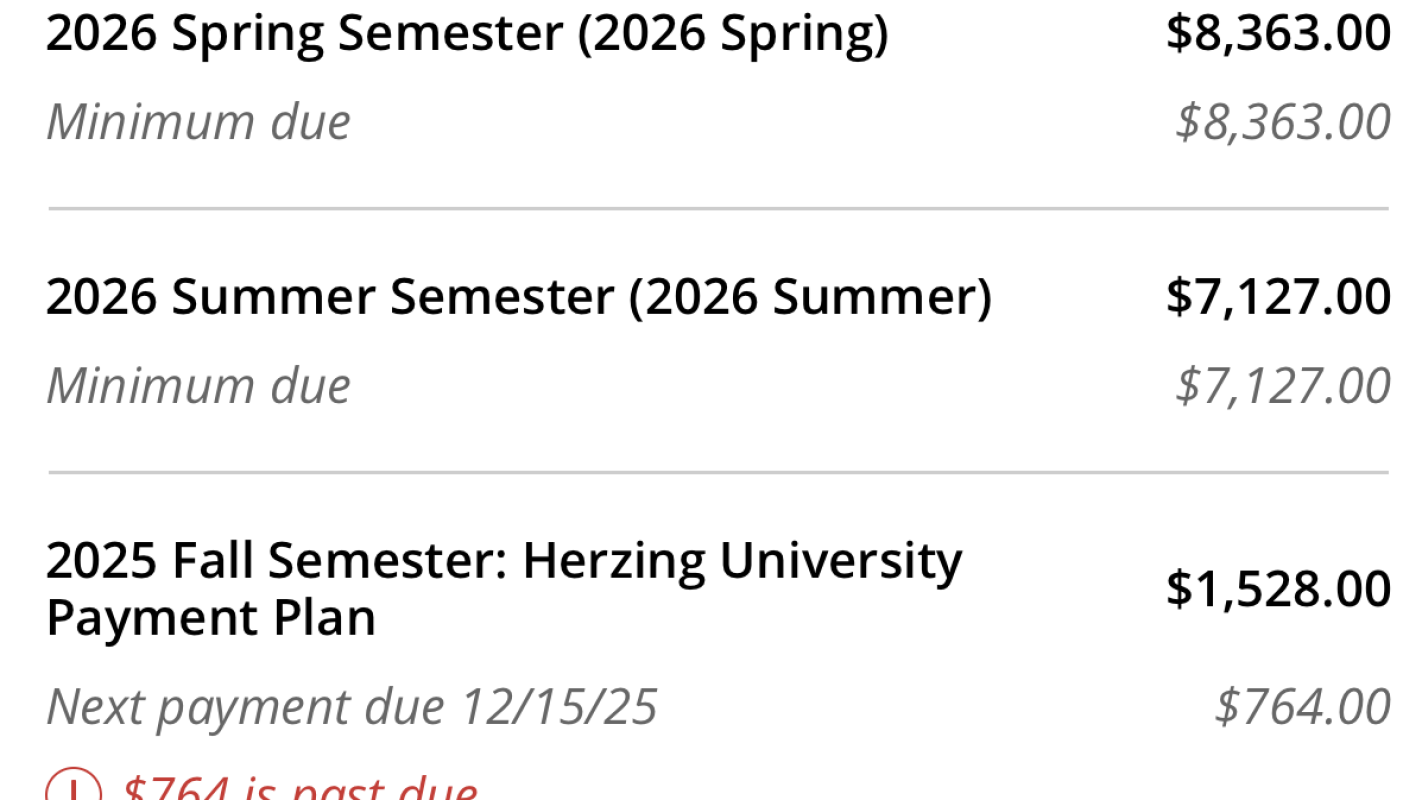Click the italic $7,127.00 minimum due amount
This screenshot has height=800, width=1422.
[x=1283, y=386]
